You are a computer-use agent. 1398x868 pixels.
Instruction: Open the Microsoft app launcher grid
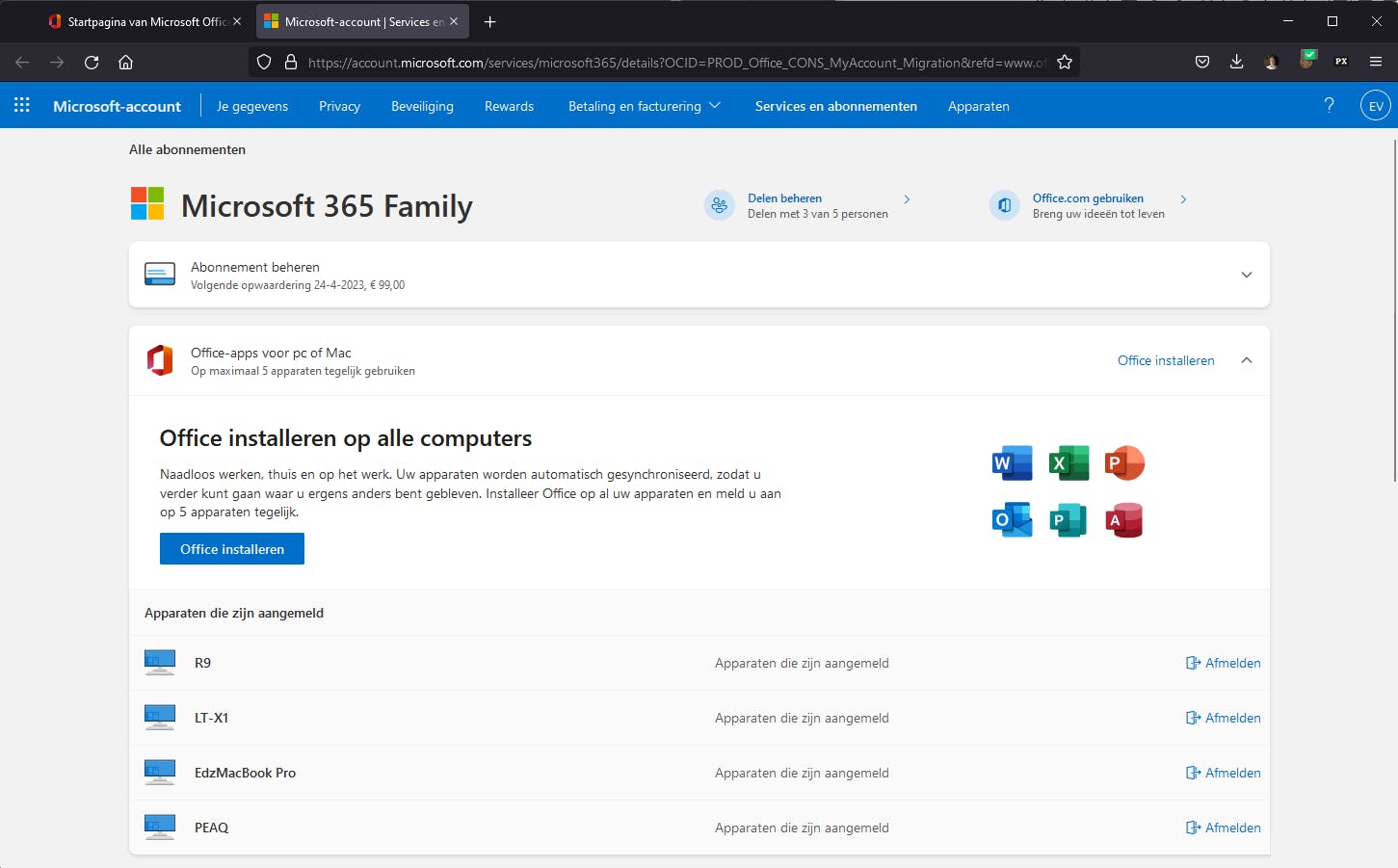point(21,106)
